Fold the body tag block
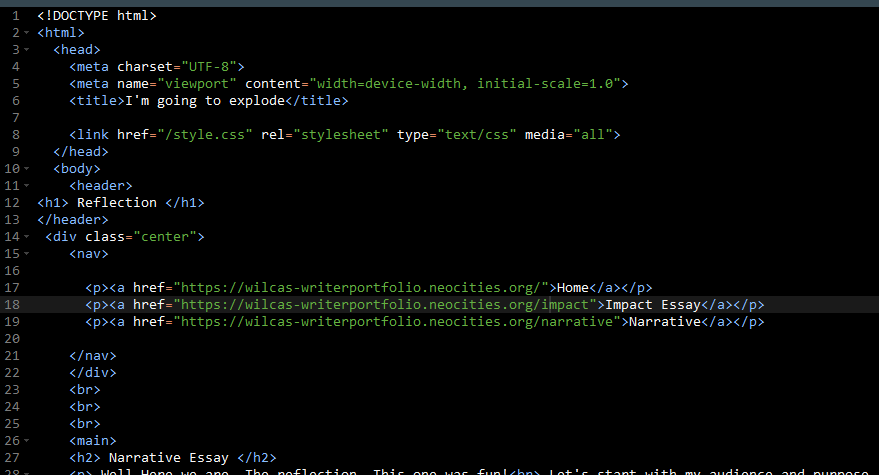Viewport: 879px width, 475px height. 26,169
